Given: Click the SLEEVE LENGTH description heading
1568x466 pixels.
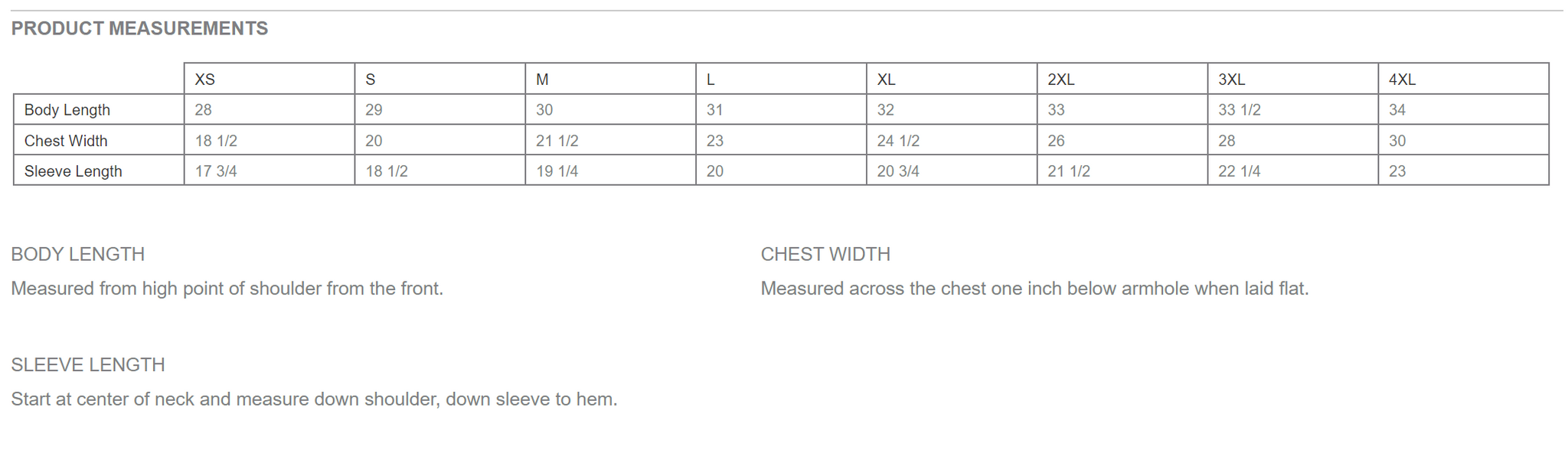Looking at the screenshot, I should (x=88, y=365).
